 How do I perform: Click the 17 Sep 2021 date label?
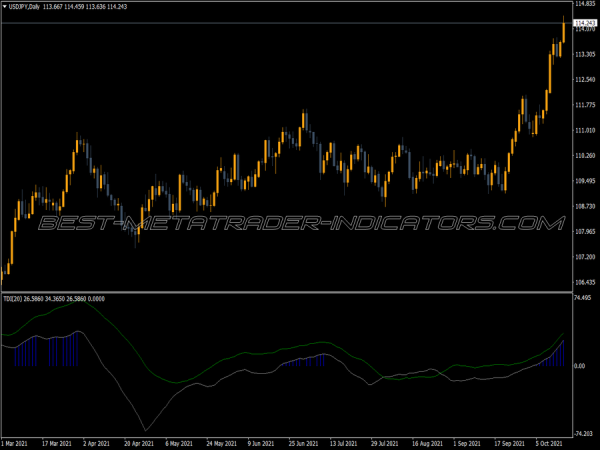pos(509,443)
